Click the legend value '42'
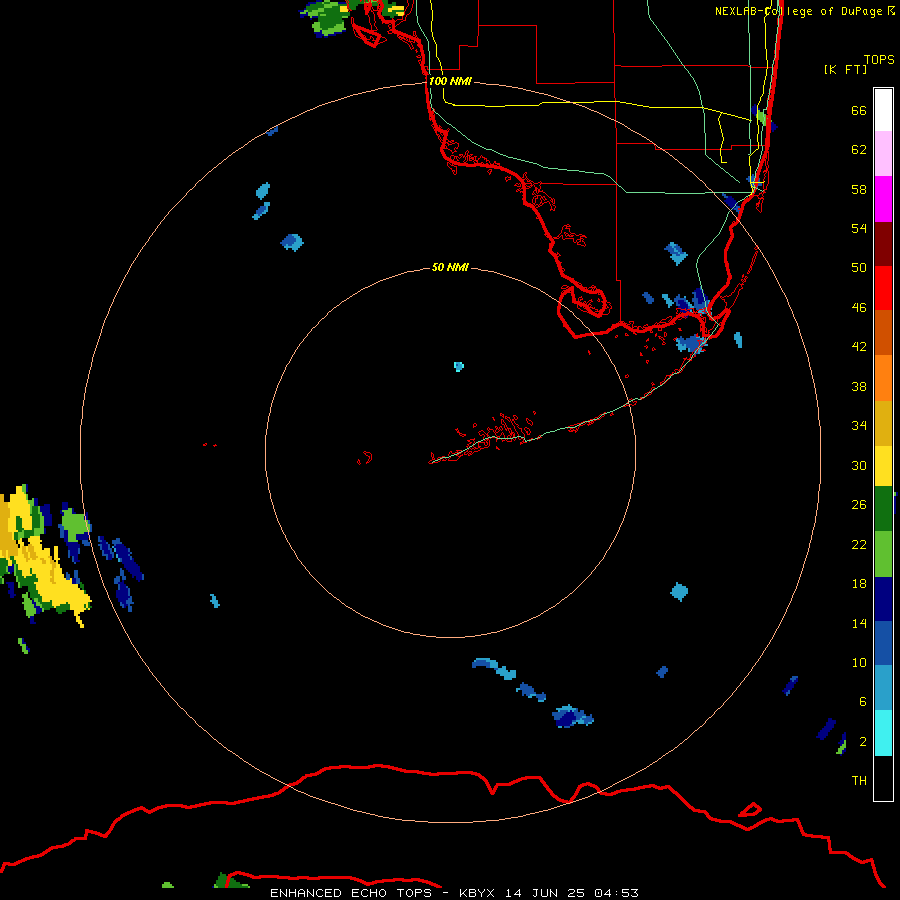 (x=859, y=347)
